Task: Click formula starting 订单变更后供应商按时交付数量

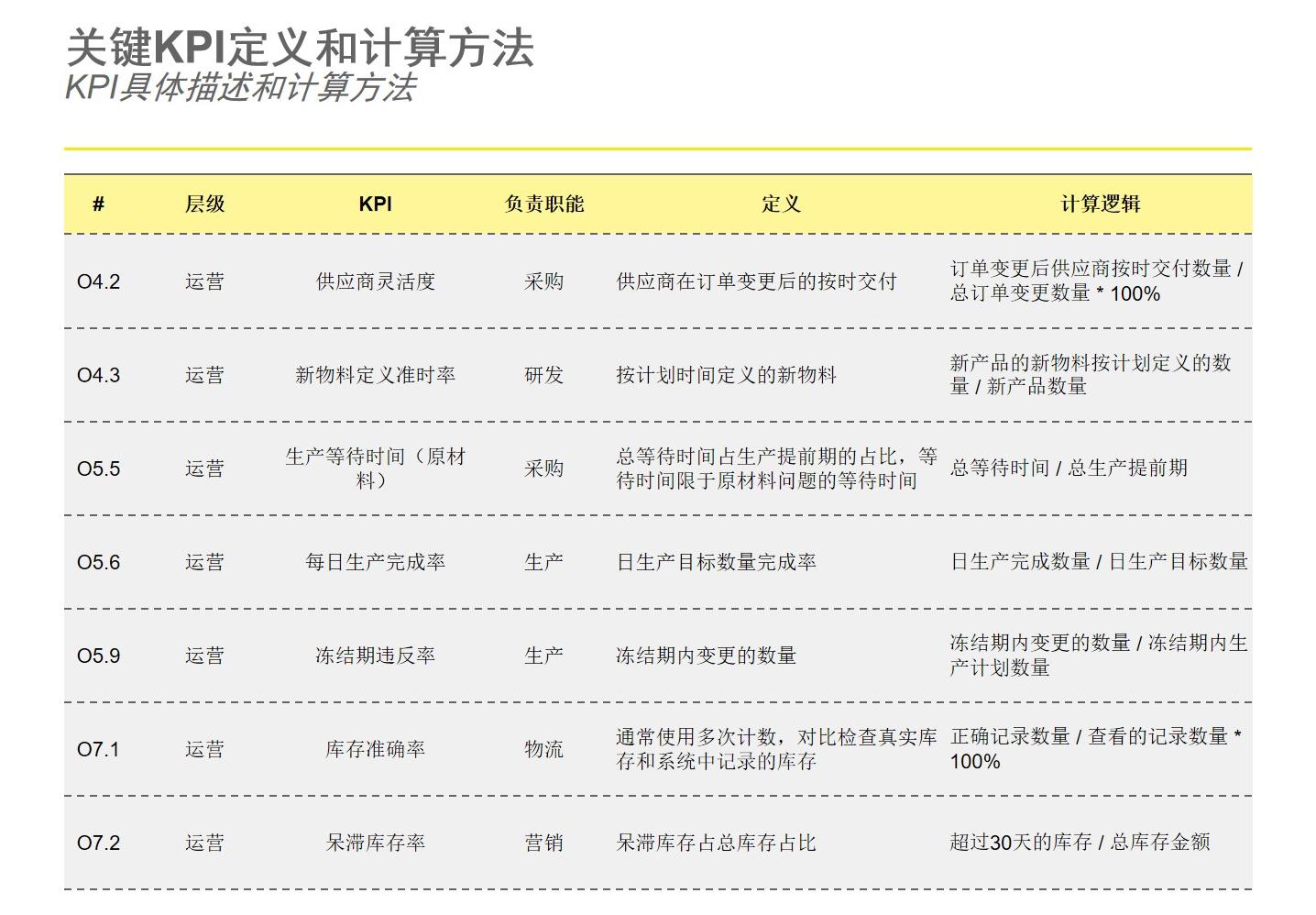Action: tap(1096, 281)
